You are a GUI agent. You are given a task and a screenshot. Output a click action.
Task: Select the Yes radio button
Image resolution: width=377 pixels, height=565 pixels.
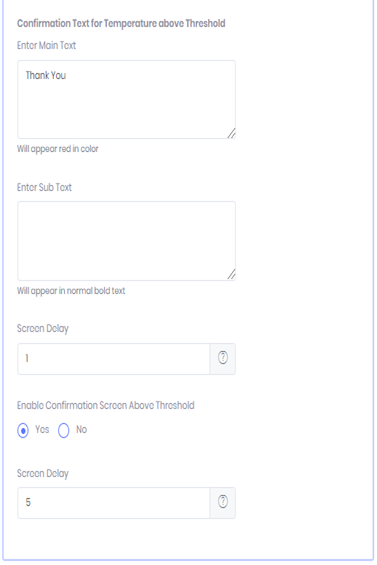[23, 430]
